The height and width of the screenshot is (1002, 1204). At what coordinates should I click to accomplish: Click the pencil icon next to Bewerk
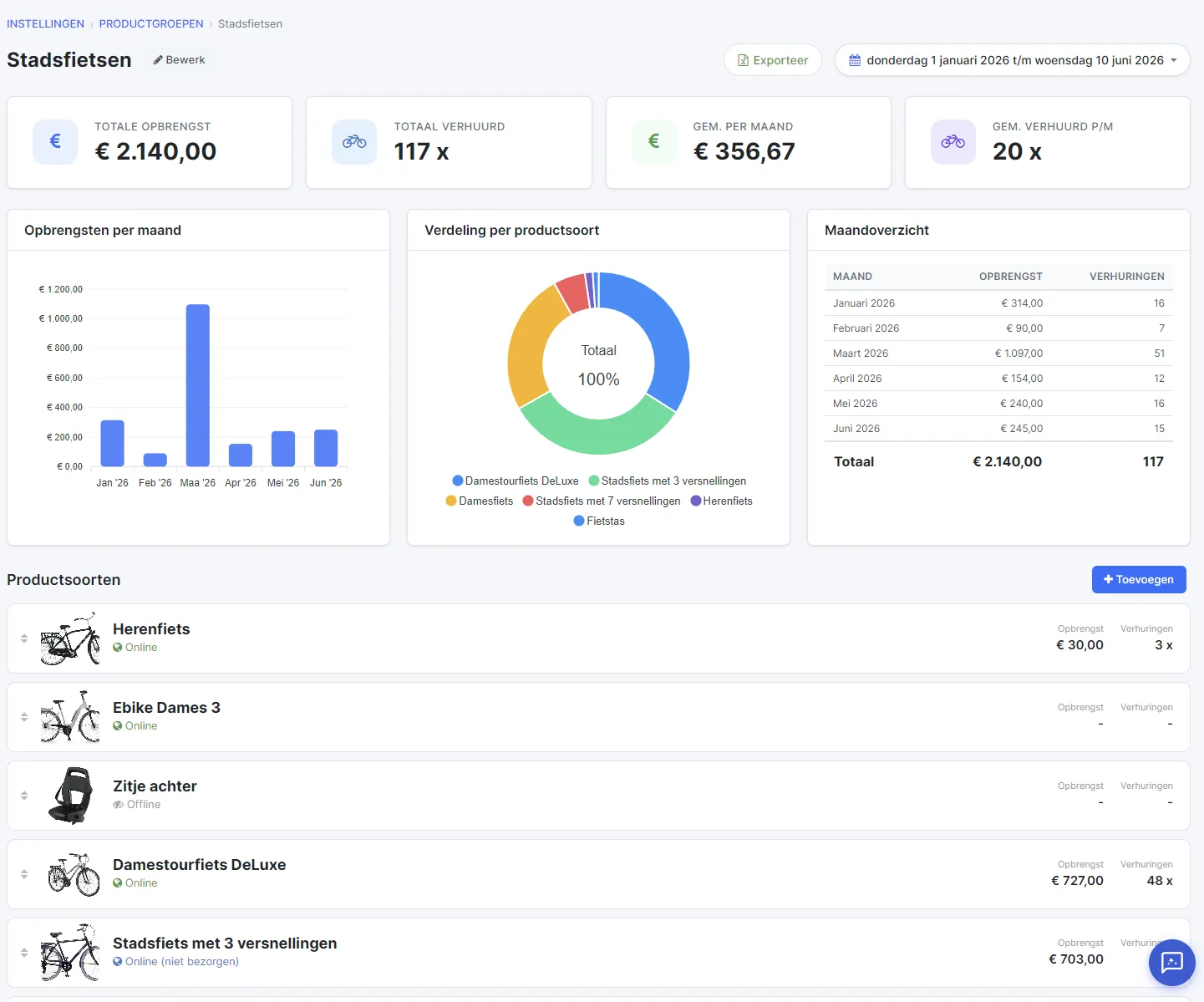click(158, 60)
